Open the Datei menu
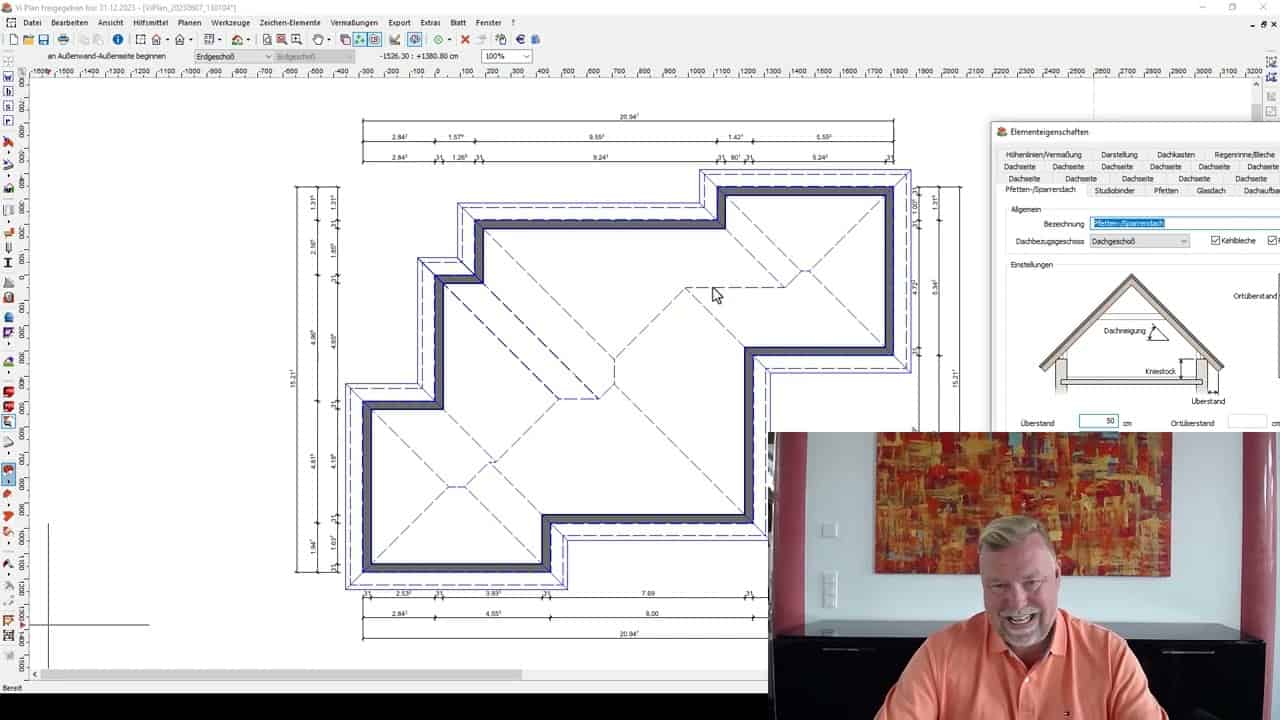Screen dimensions: 1280x720 32,22
